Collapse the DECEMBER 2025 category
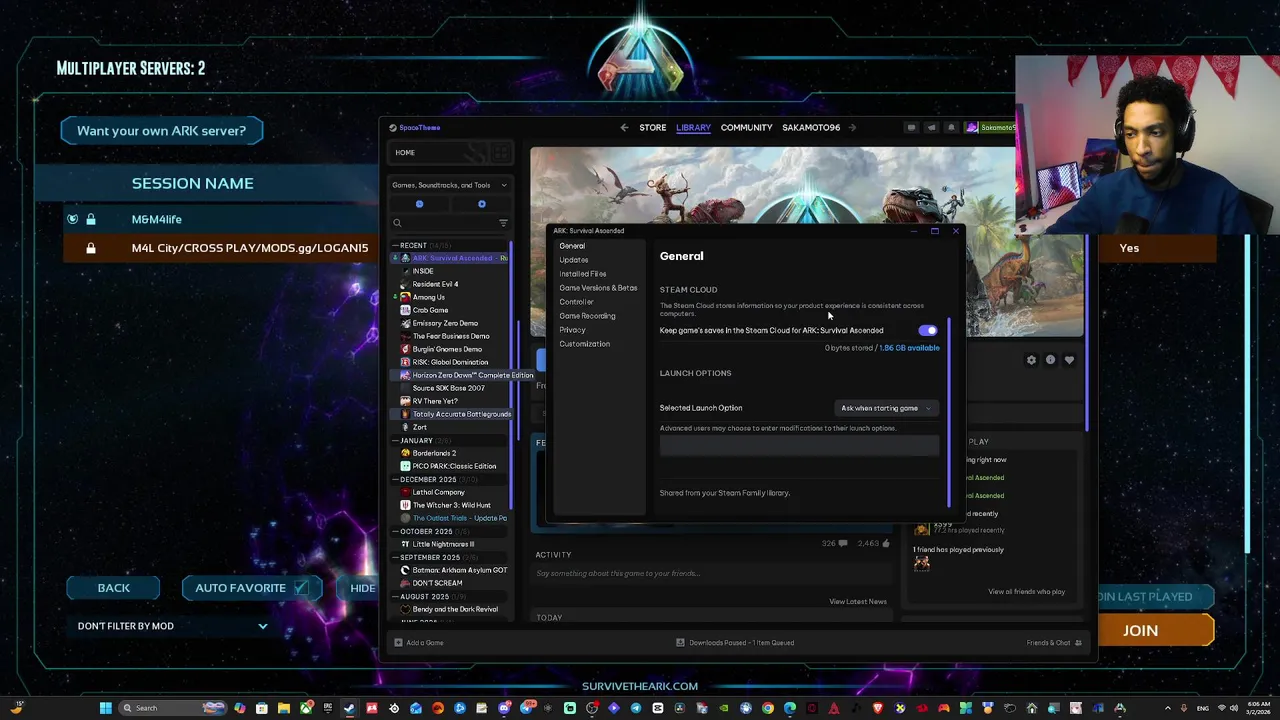This screenshot has height=720, width=1280. [x=395, y=479]
